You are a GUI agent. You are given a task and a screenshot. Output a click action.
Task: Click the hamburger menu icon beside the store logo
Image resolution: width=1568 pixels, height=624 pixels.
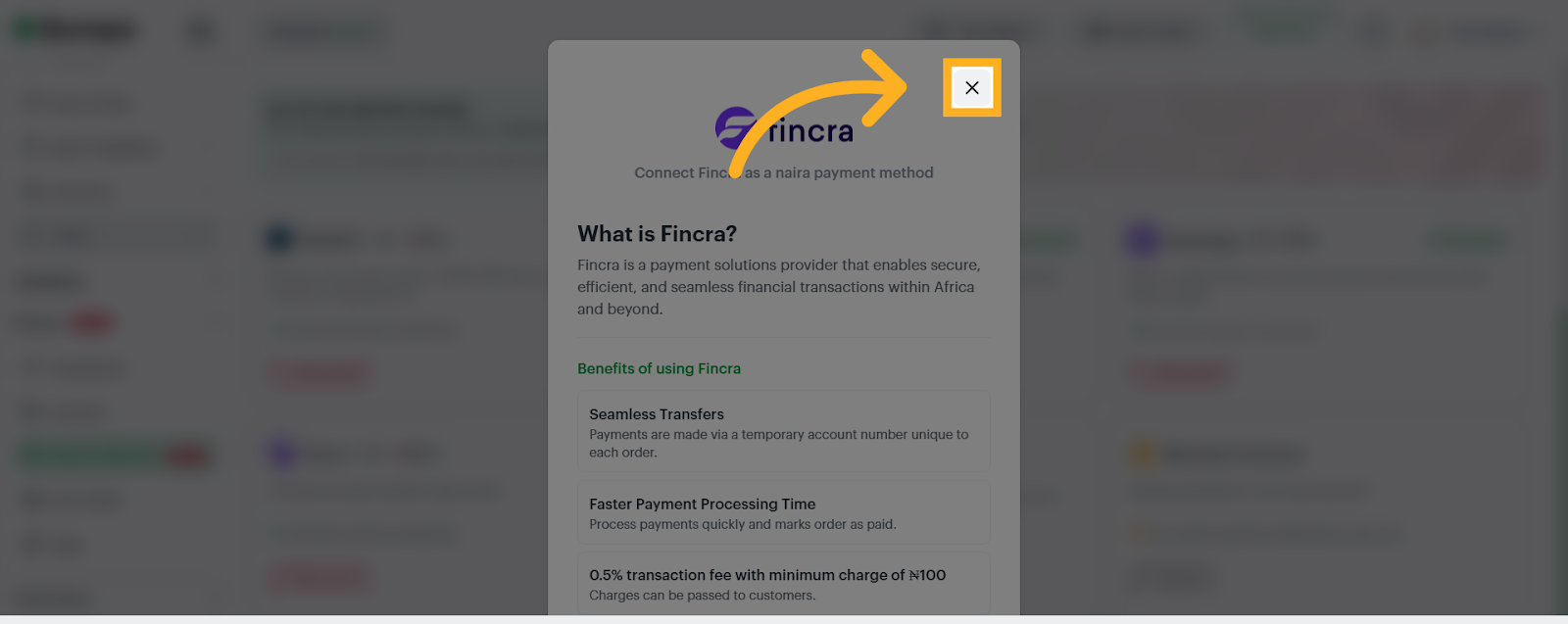pos(200,30)
